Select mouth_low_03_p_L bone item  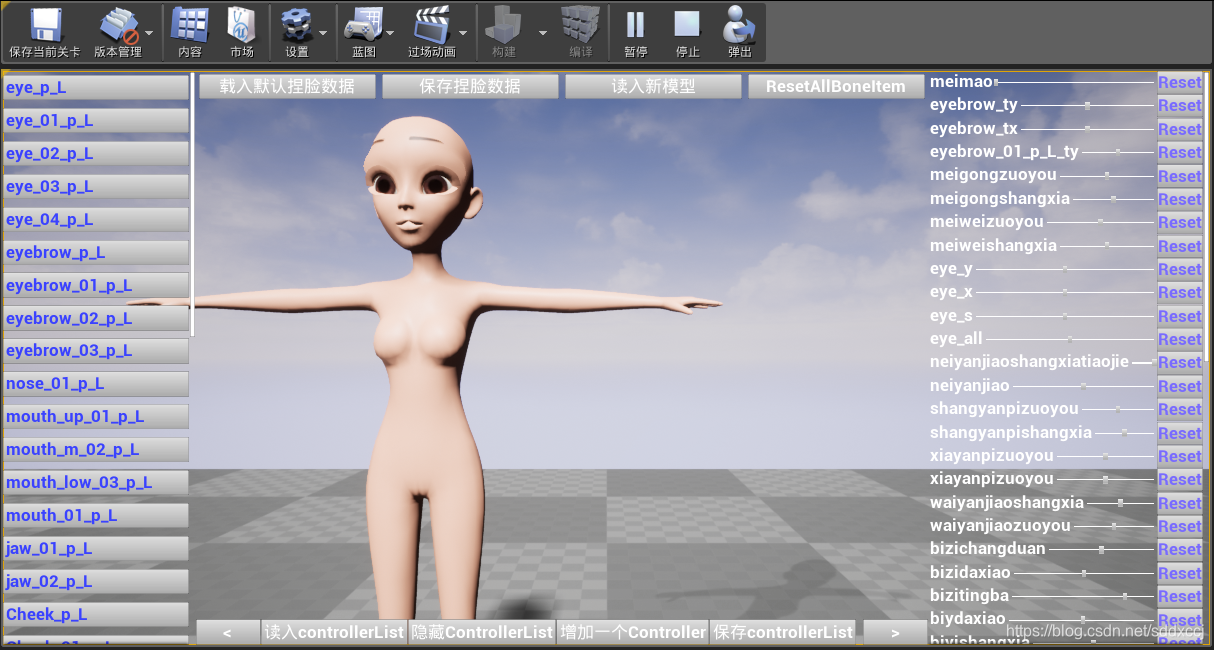[96, 483]
